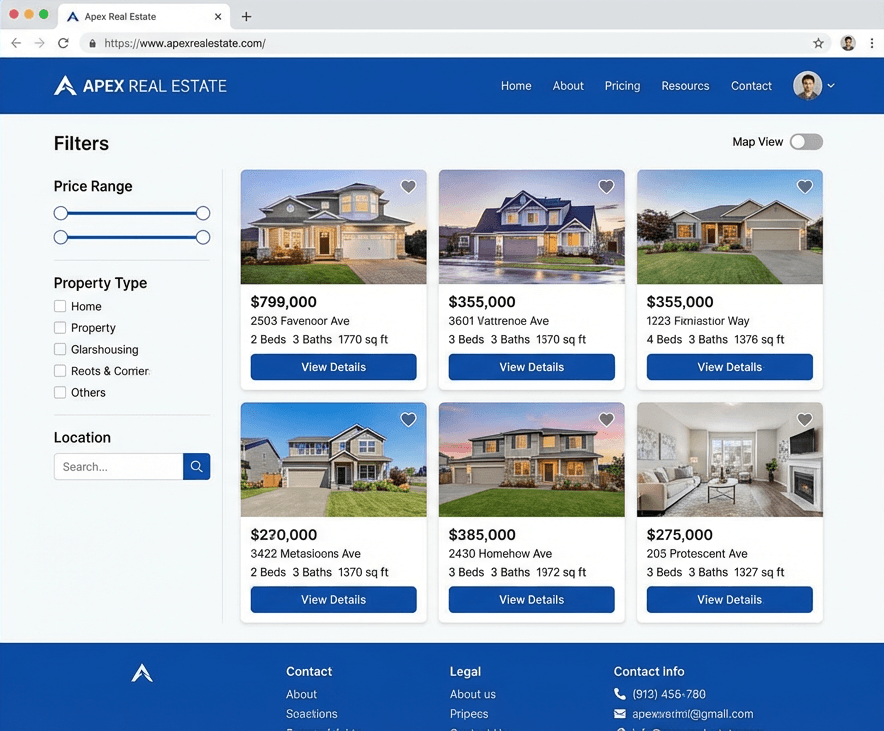Click the location search magnifier icon
The image size is (884, 731).
point(196,466)
